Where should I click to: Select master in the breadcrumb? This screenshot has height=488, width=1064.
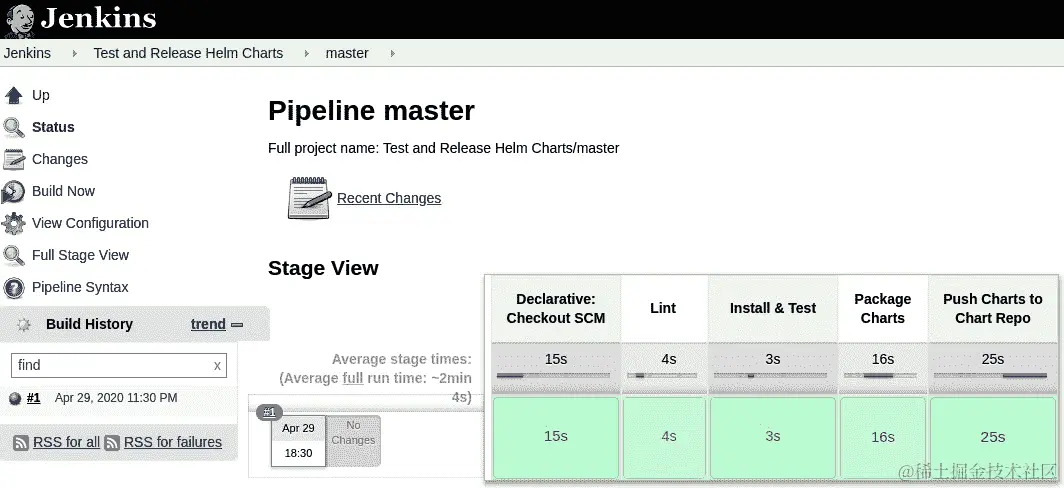[347, 53]
